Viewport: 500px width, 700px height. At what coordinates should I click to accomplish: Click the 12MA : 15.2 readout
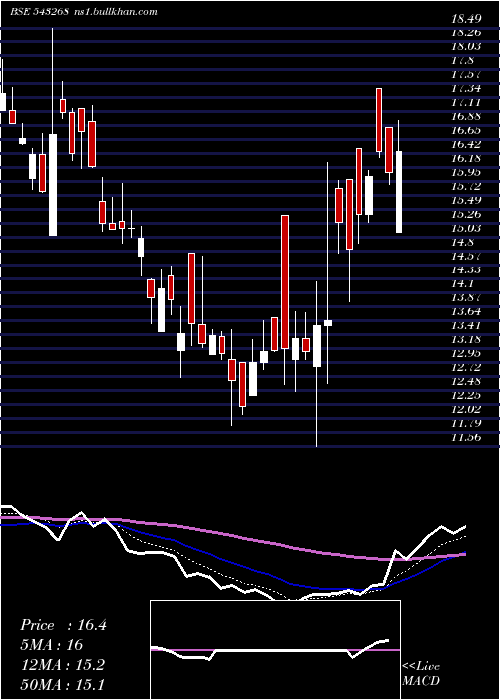[62, 665]
